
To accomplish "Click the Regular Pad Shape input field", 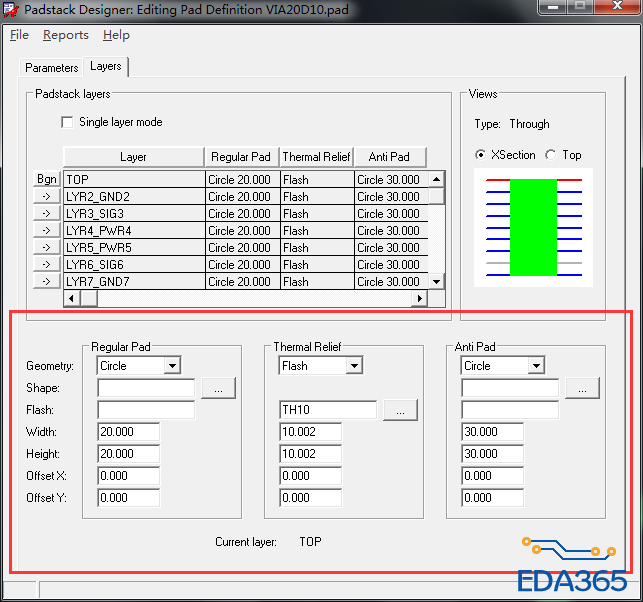I will (x=146, y=388).
